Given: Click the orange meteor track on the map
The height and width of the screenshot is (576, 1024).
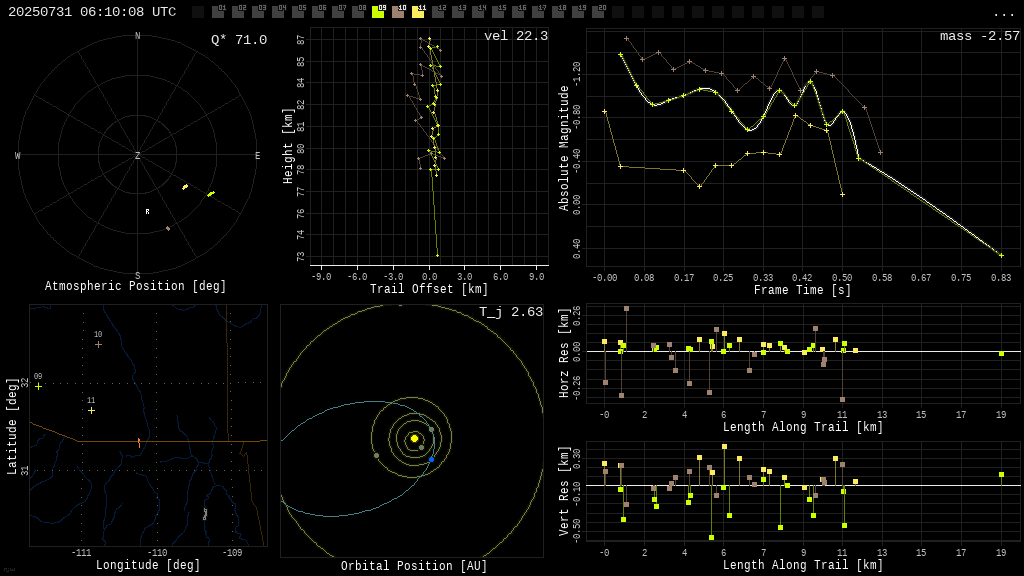Looking at the screenshot, I should [139, 443].
